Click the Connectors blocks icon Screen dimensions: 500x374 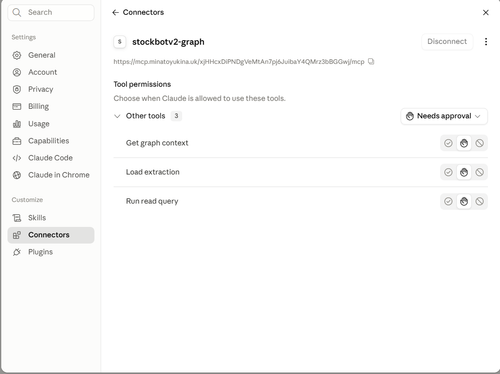pyautogui.click(x=17, y=235)
